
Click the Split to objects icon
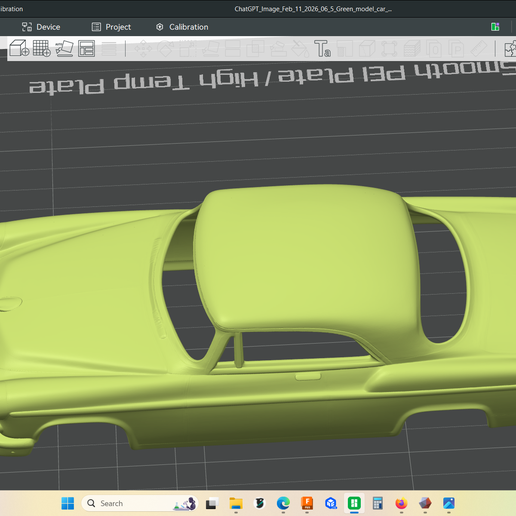(x=435, y=49)
